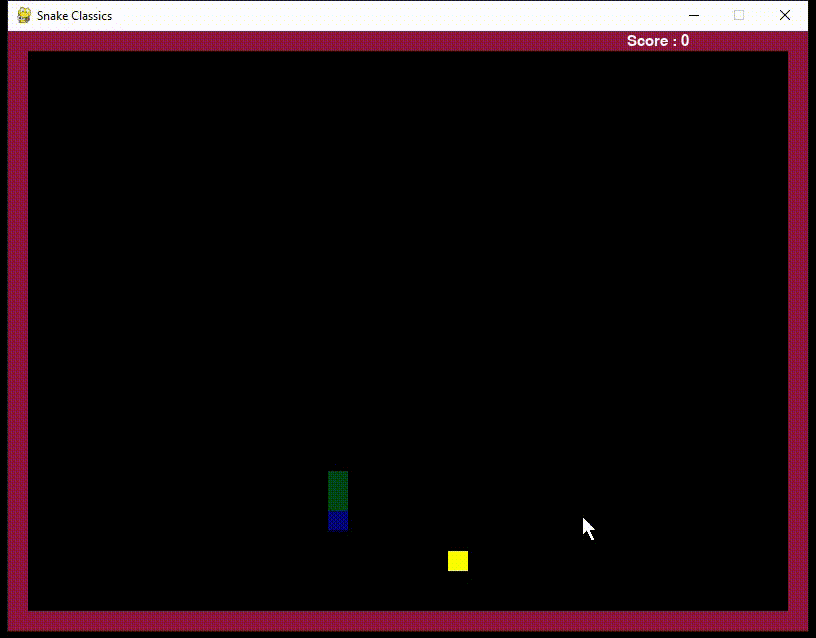This screenshot has height=638, width=816.
Task: Click the blue snake head segment
Action: point(337,519)
